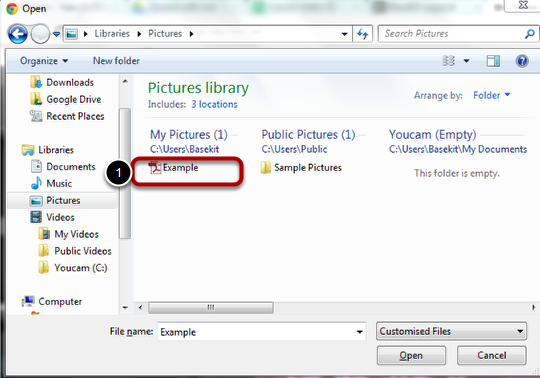540x378 pixels.
Task: Click Public Pictures (1) group header
Action: point(308,135)
